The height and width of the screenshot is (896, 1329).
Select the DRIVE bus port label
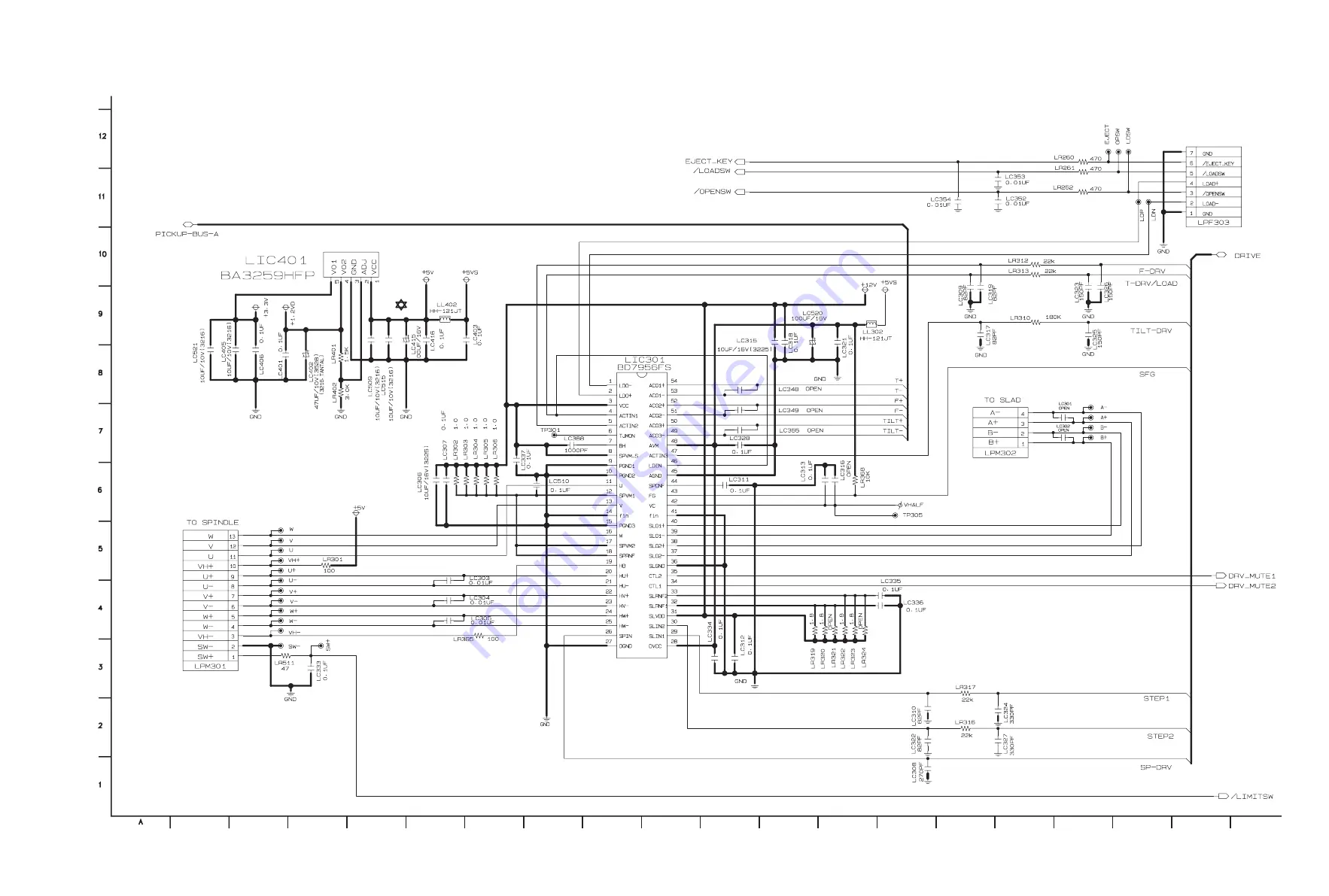tap(1247, 256)
